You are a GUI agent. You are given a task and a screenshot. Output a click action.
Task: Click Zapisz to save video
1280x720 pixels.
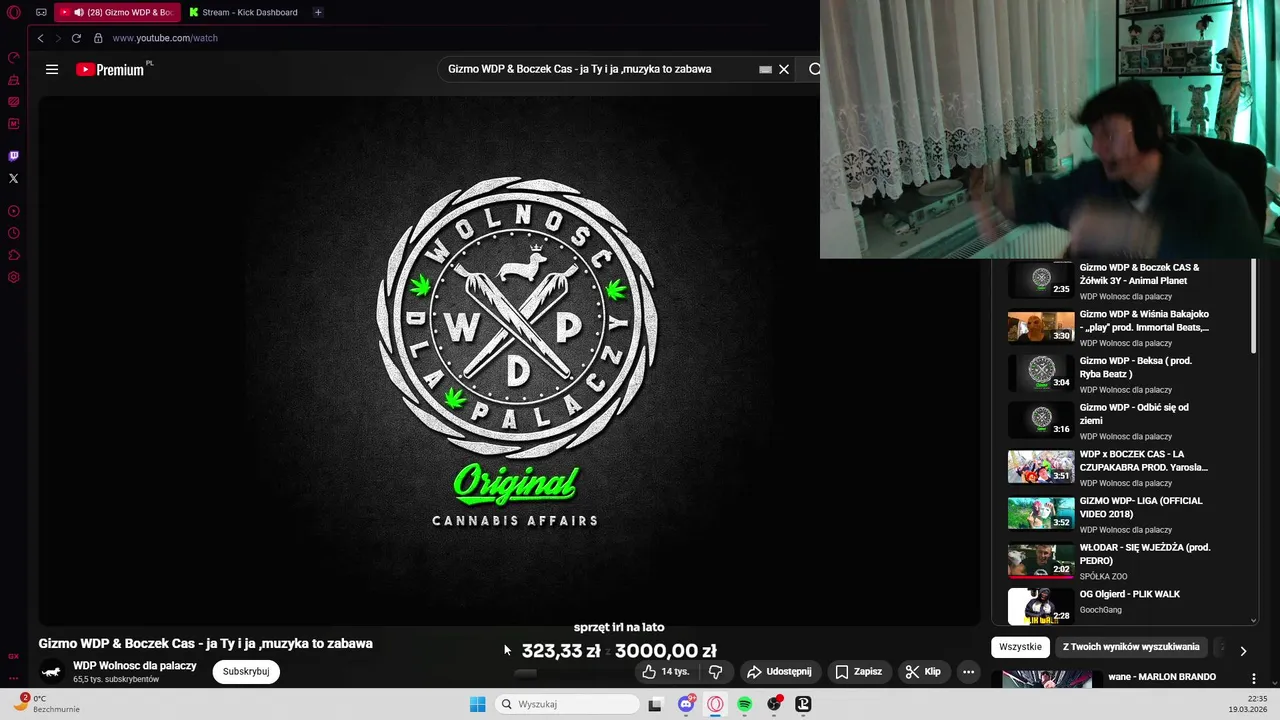[859, 672]
